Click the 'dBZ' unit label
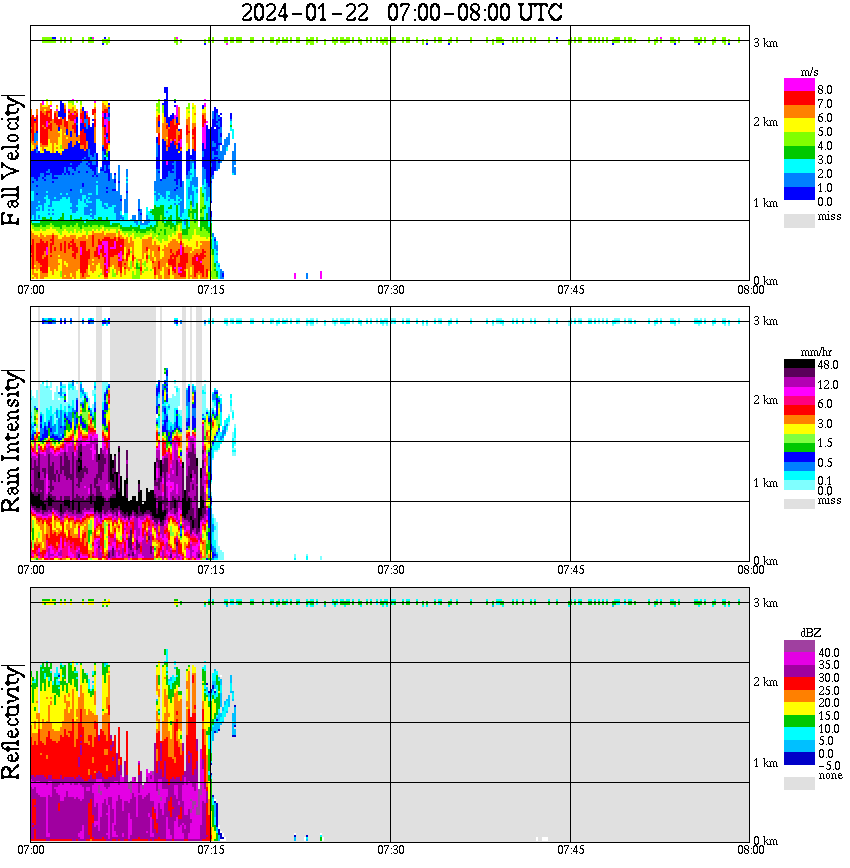The width and height of the screenshot is (850, 868). pos(810,633)
